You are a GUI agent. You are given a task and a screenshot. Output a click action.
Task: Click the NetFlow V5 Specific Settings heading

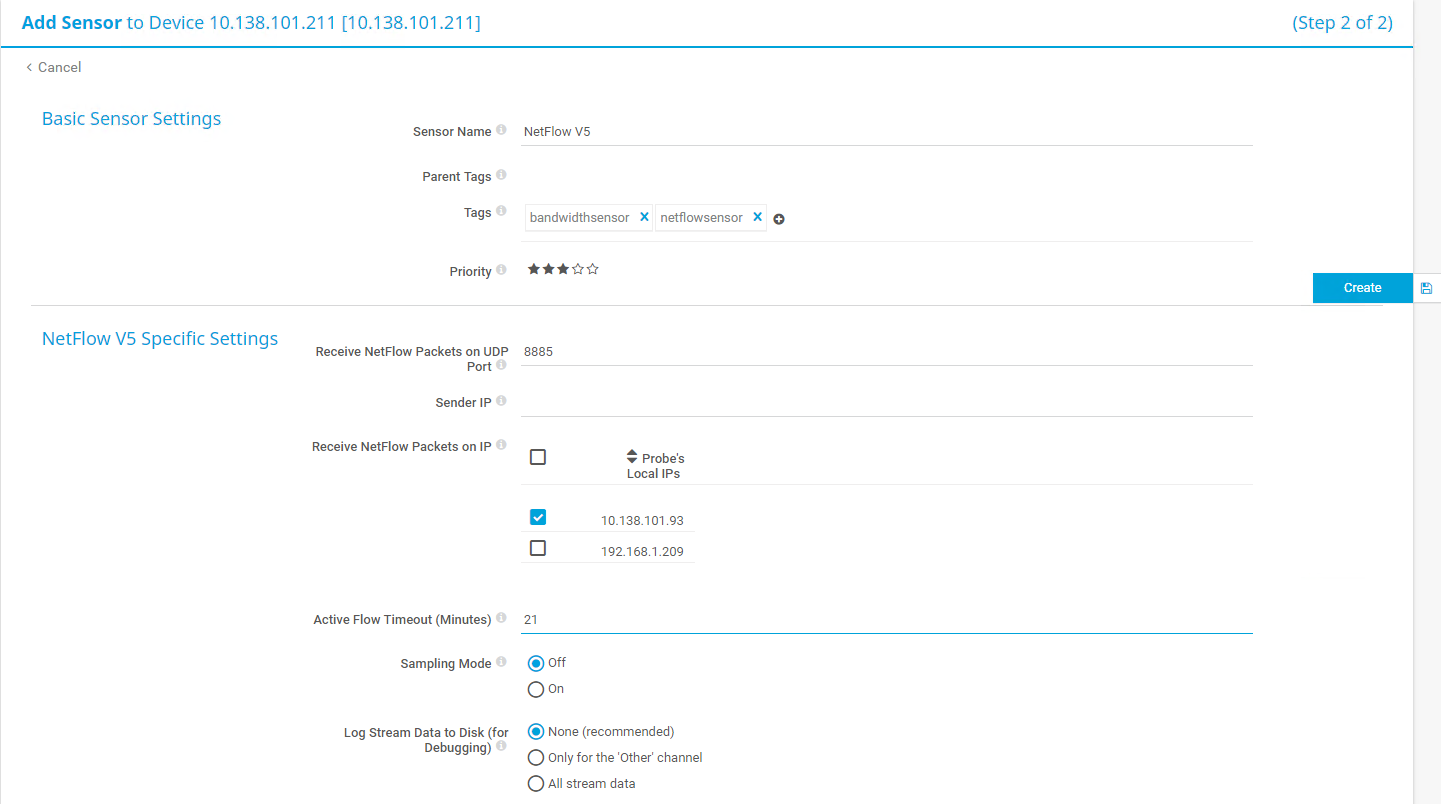pyautogui.click(x=160, y=339)
